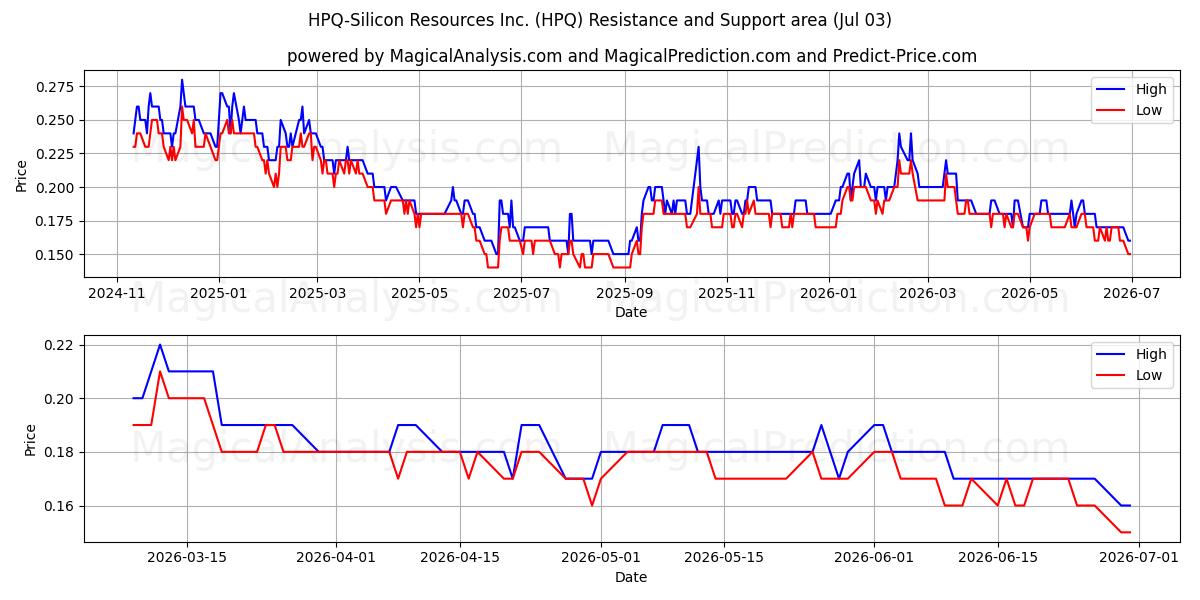
Task: Click bottom chart y-axis value 0.16
Action: (x=59, y=506)
